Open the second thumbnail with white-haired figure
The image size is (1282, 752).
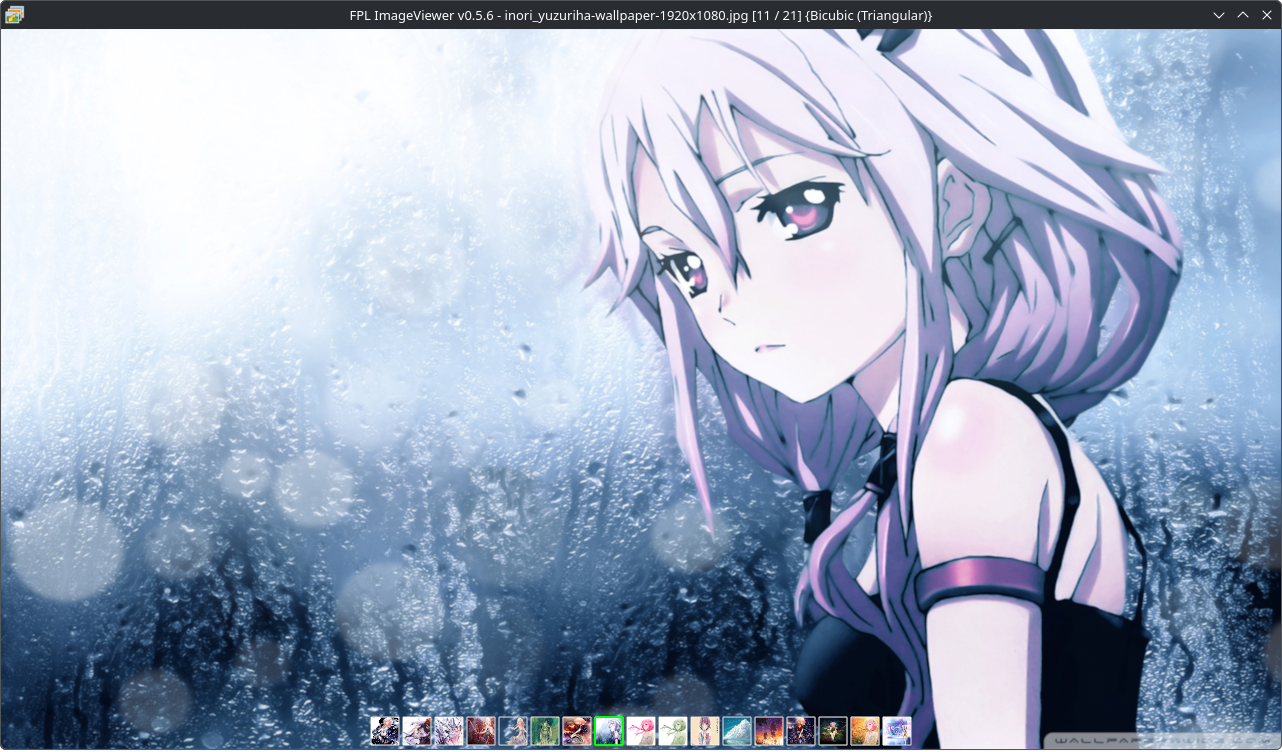pyautogui.click(x=417, y=731)
